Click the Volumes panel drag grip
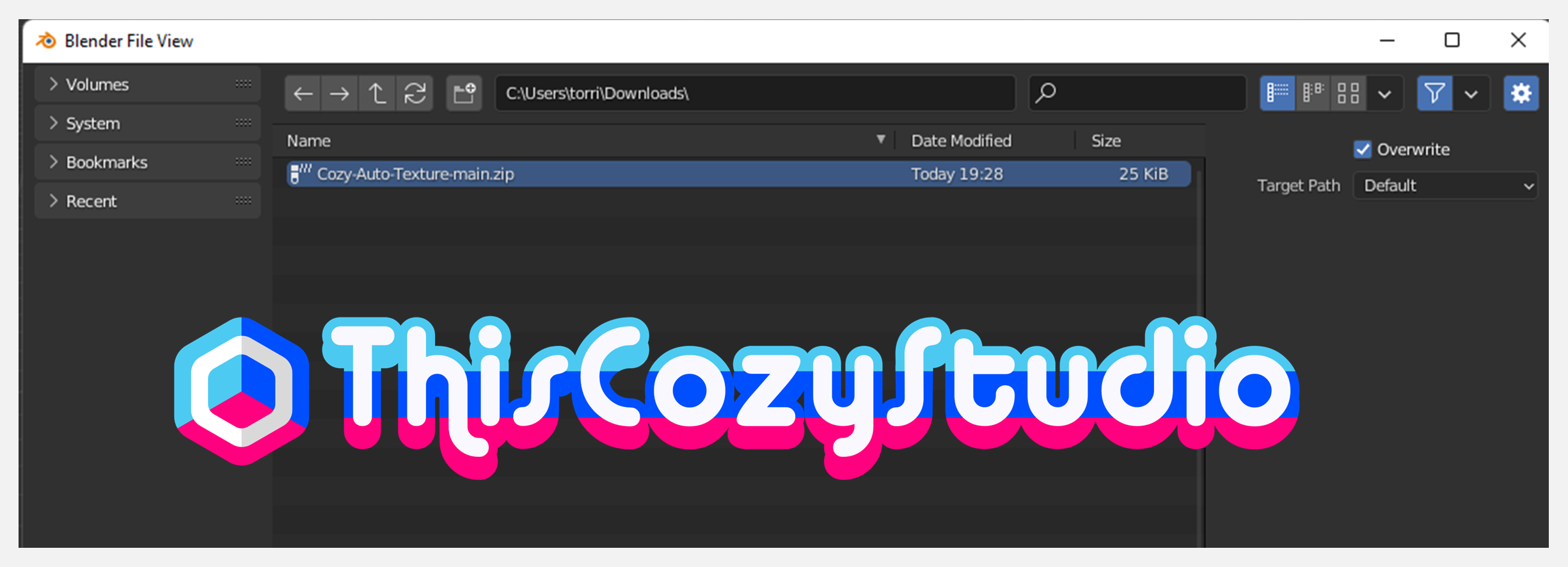 click(243, 84)
